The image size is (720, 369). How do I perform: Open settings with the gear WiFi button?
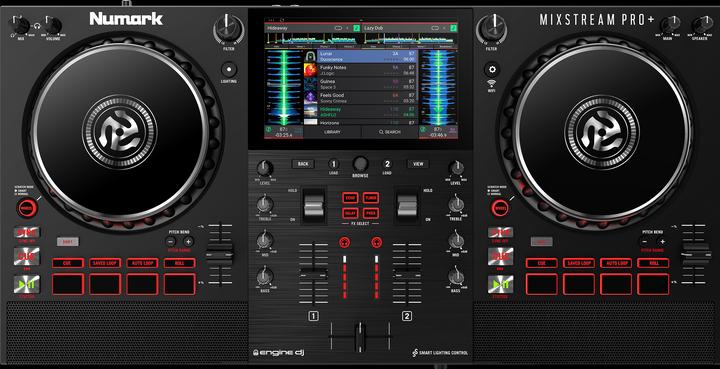[x=492, y=70]
